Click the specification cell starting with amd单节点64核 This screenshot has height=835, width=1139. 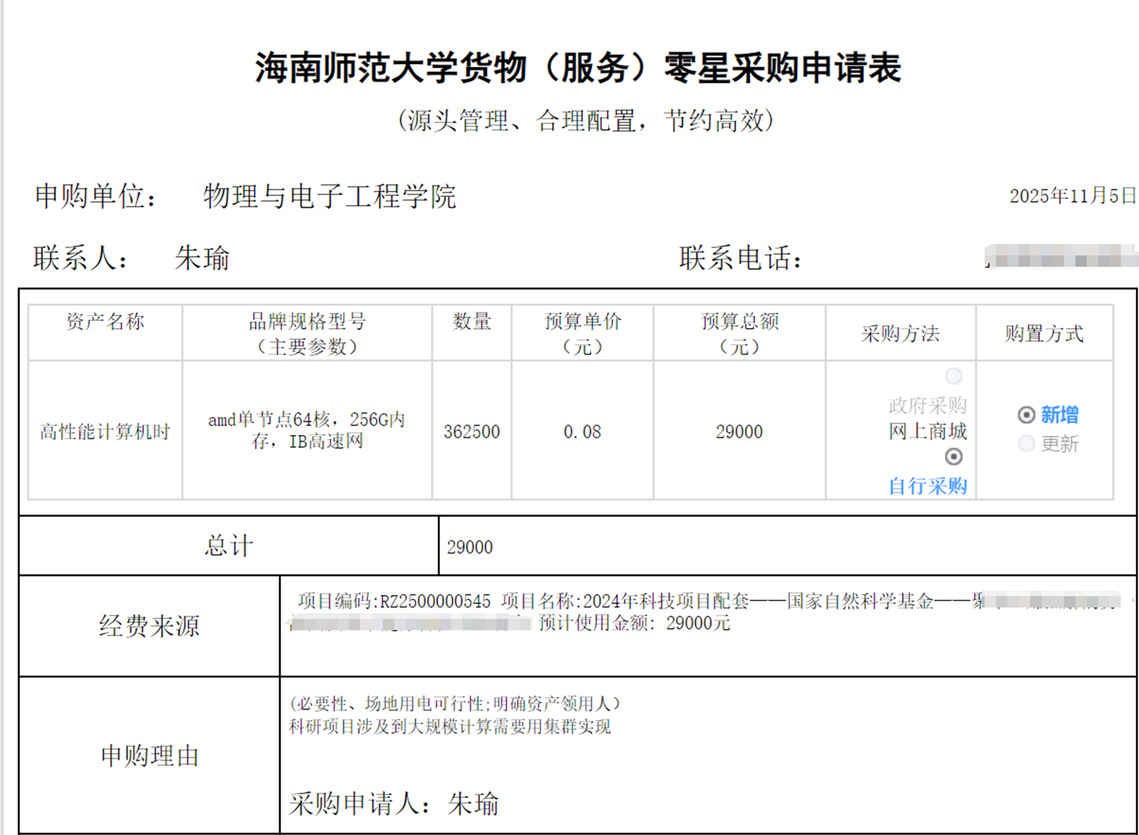point(306,430)
